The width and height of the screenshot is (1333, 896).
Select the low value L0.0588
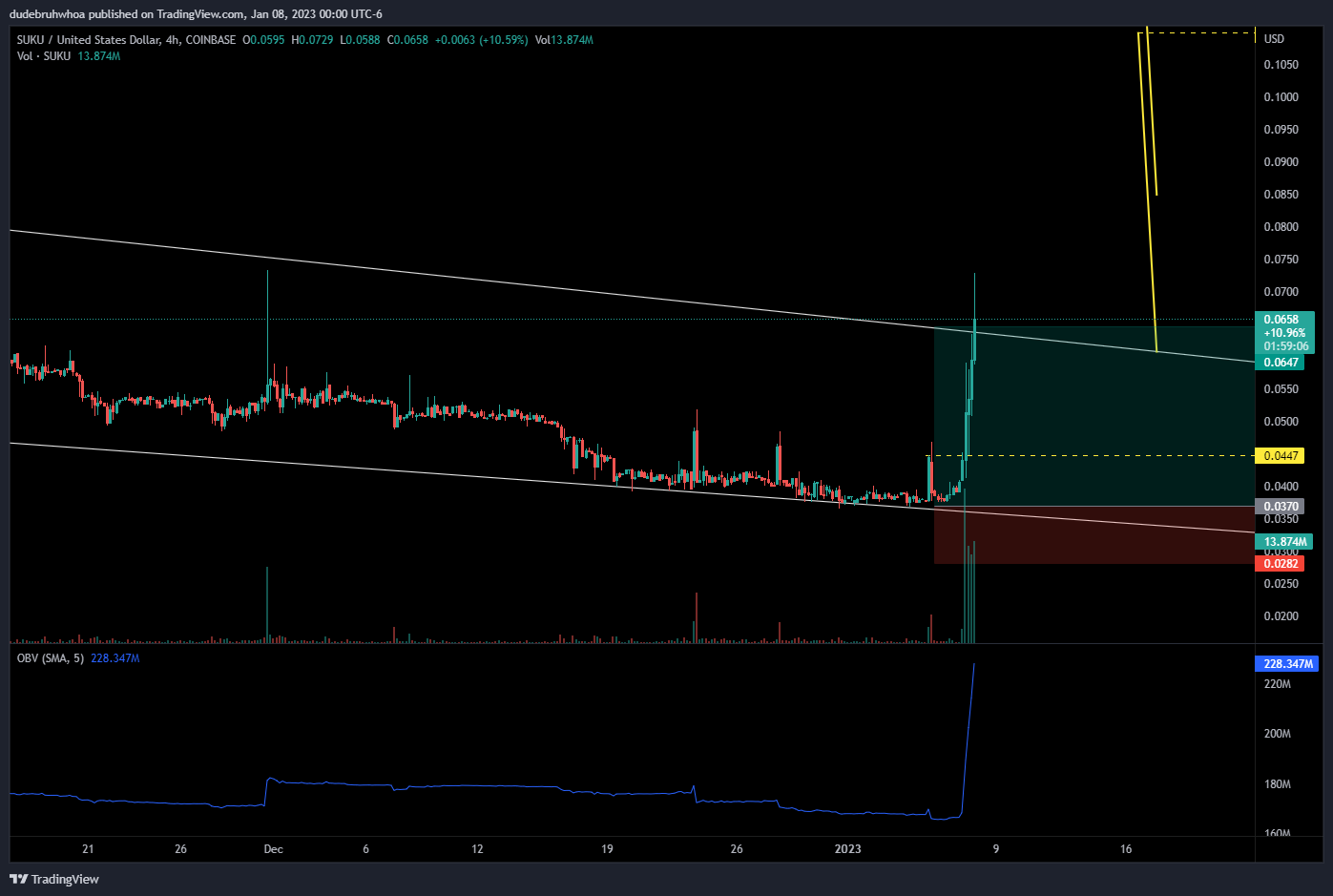click(360, 40)
